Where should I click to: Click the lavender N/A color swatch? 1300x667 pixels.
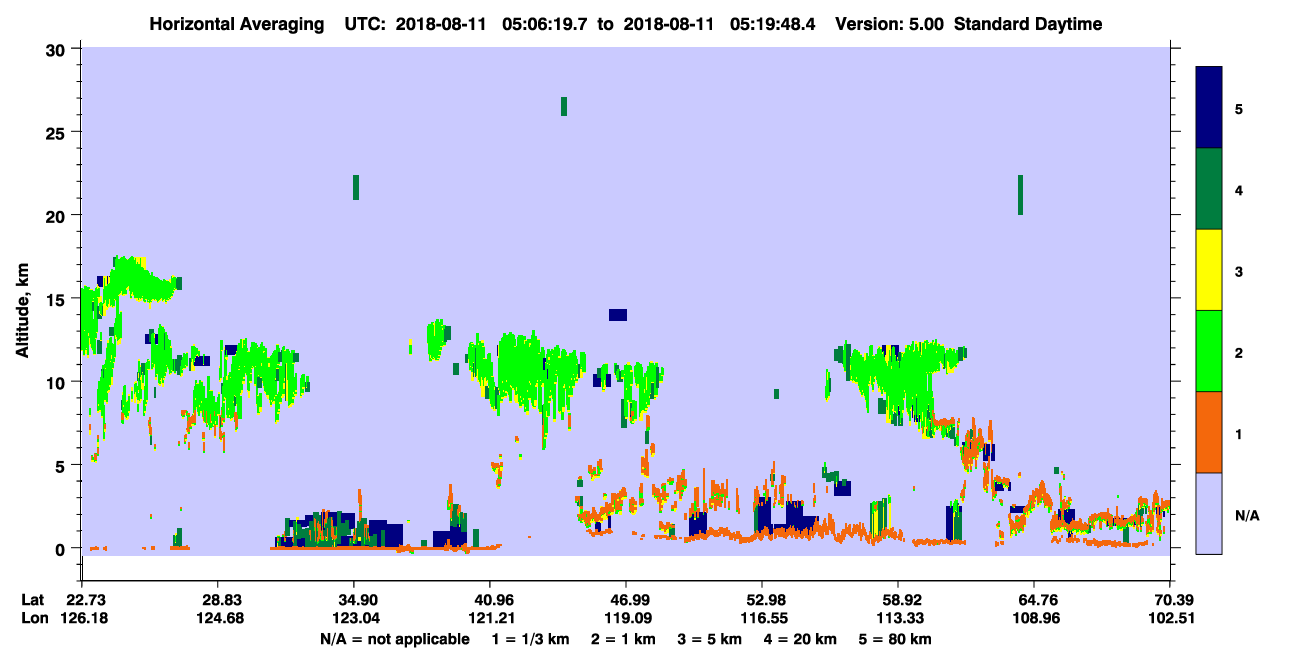1209,513
